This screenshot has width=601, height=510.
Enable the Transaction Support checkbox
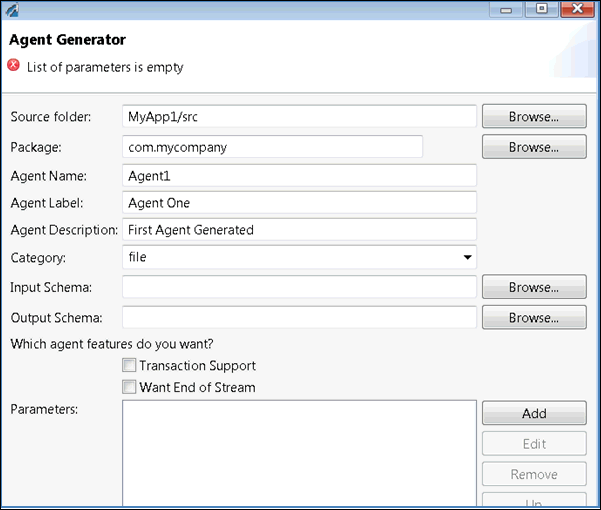point(128,366)
